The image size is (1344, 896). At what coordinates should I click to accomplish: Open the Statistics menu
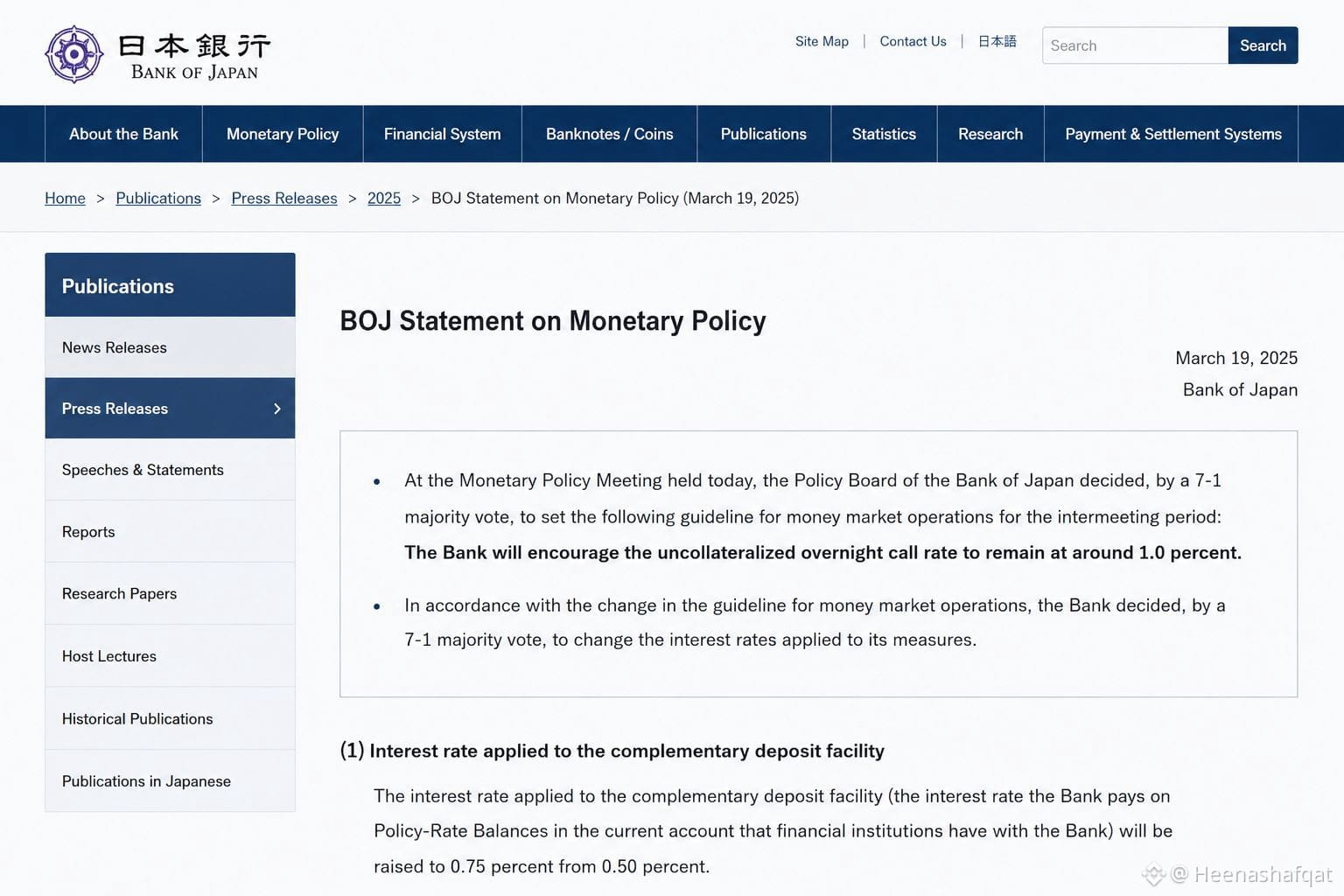click(x=884, y=134)
